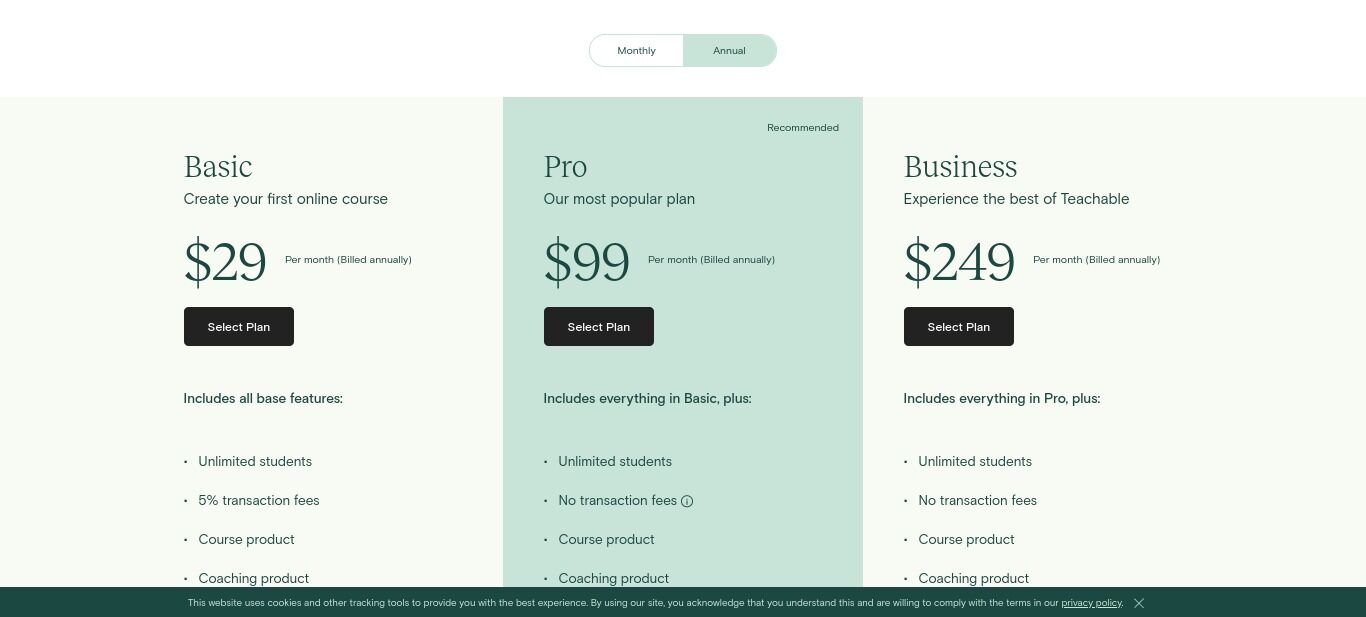Click the Pro plan heading
The image size is (1366, 617).
[x=566, y=167]
